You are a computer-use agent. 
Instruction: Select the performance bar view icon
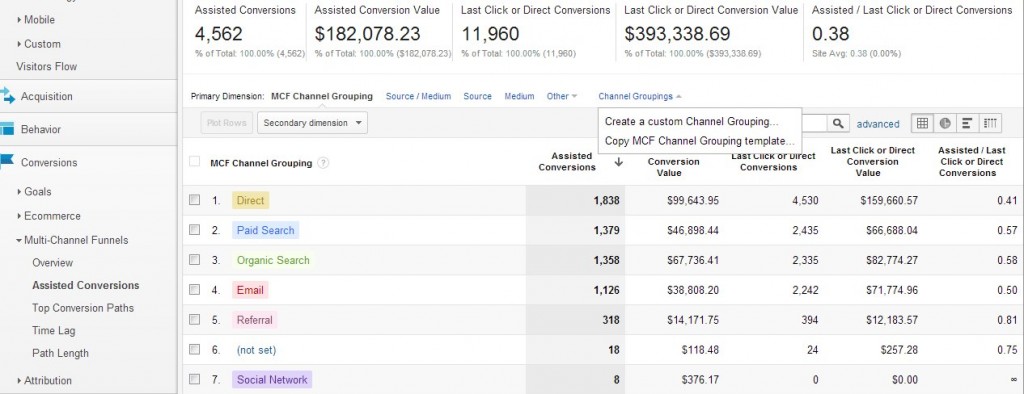(967, 123)
